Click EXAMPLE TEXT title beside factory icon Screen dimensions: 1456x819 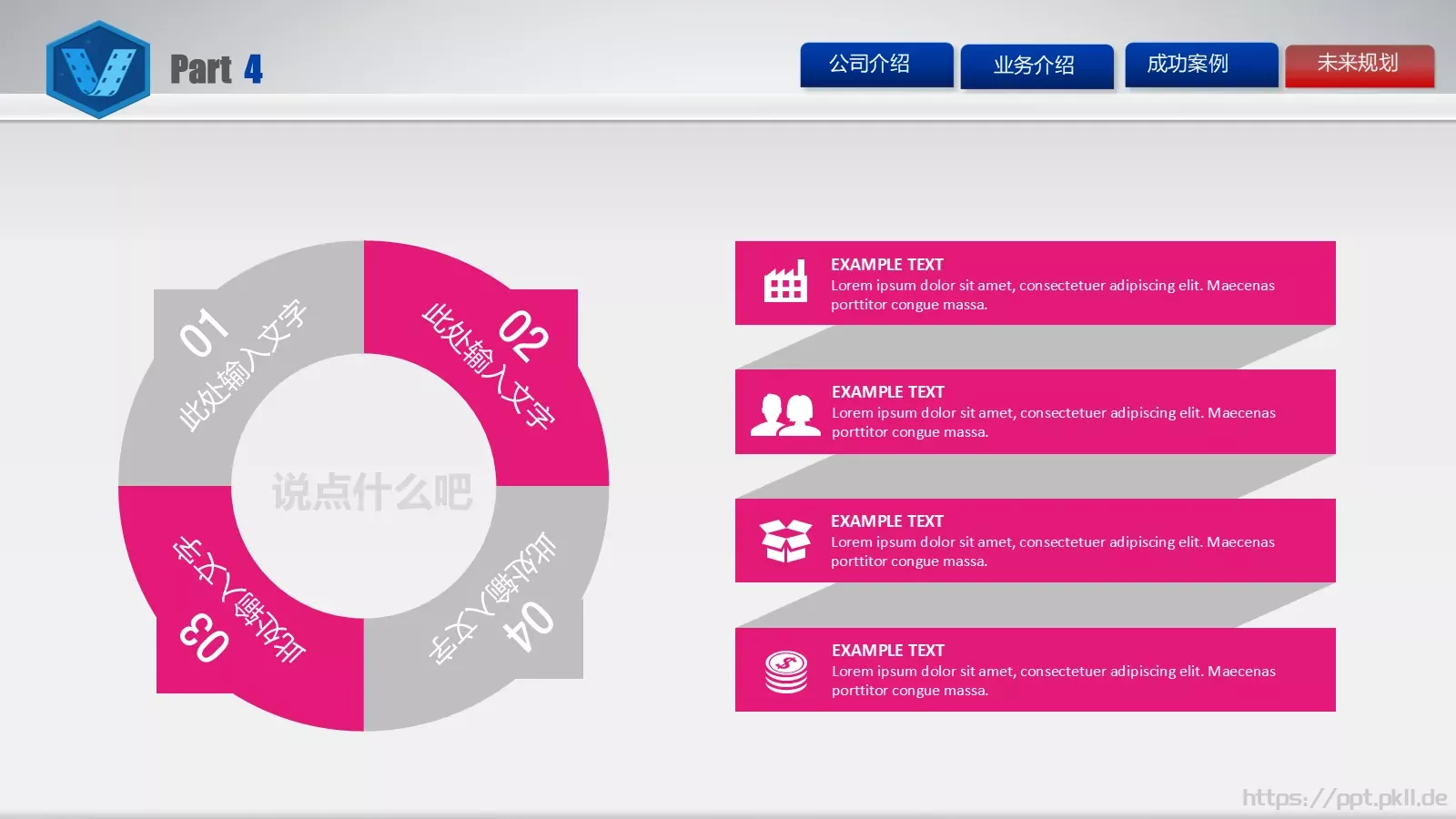(x=887, y=264)
